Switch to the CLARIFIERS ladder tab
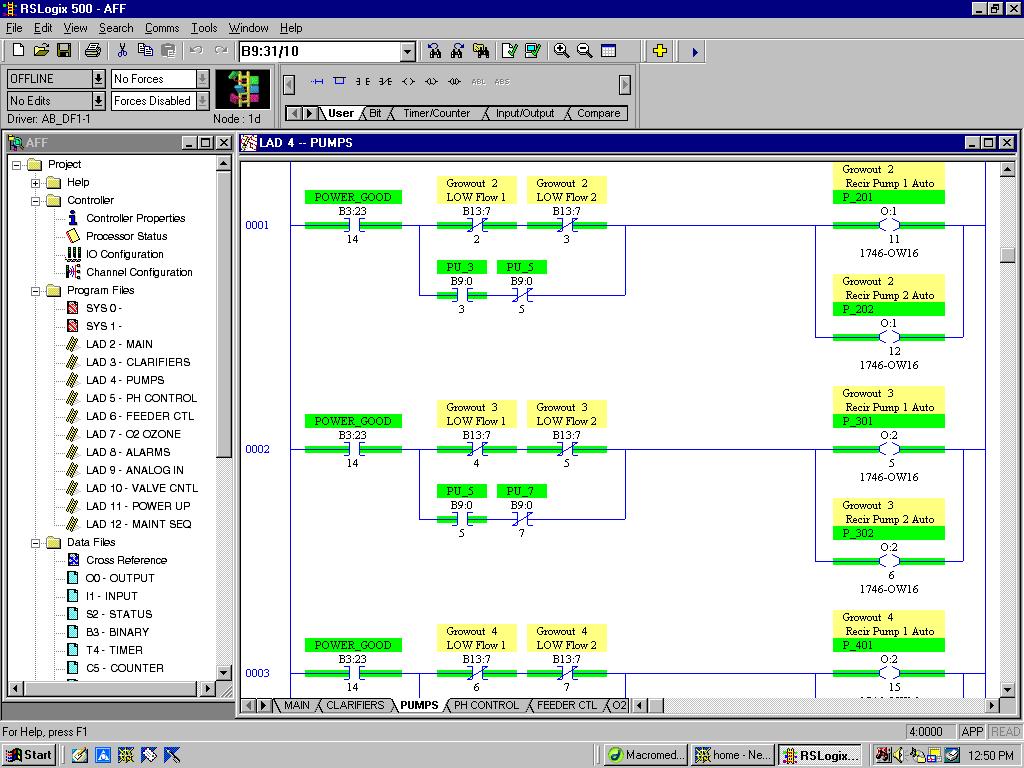 tap(355, 705)
